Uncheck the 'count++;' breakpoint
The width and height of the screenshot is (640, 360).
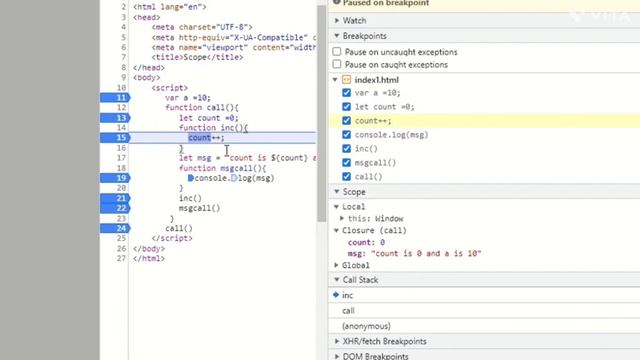(x=347, y=120)
